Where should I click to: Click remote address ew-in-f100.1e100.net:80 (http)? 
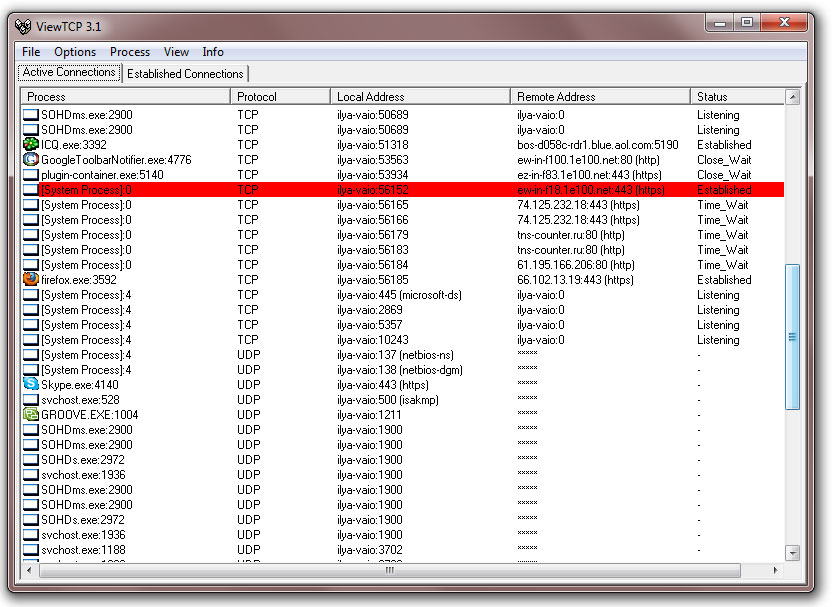(588, 160)
